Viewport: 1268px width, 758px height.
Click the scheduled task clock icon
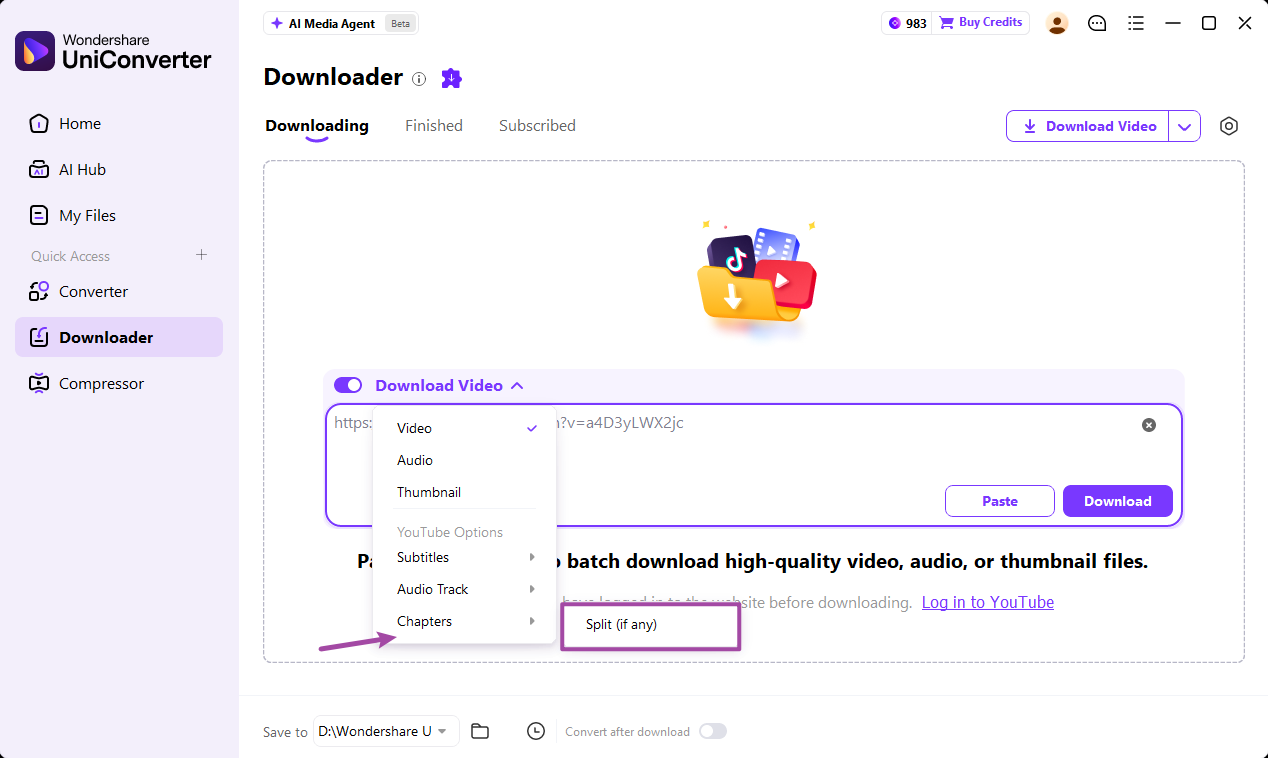(536, 731)
